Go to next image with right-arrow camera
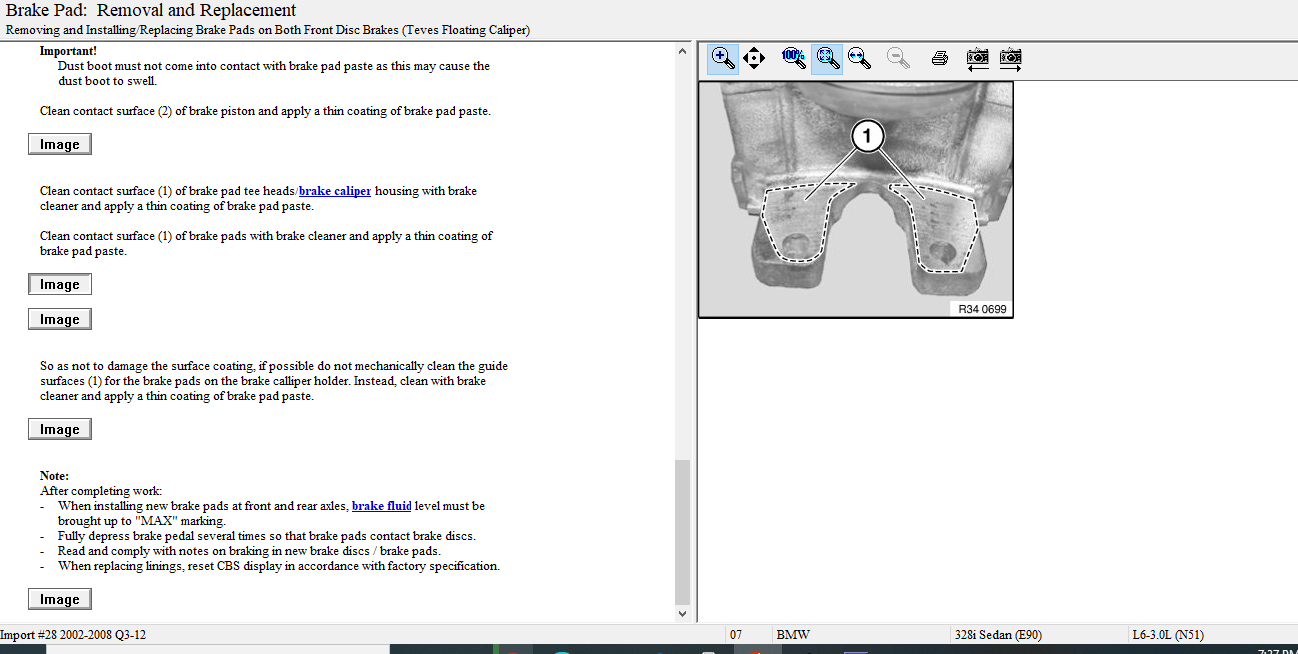This screenshot has height=654, width=1298. [1010, 58]
